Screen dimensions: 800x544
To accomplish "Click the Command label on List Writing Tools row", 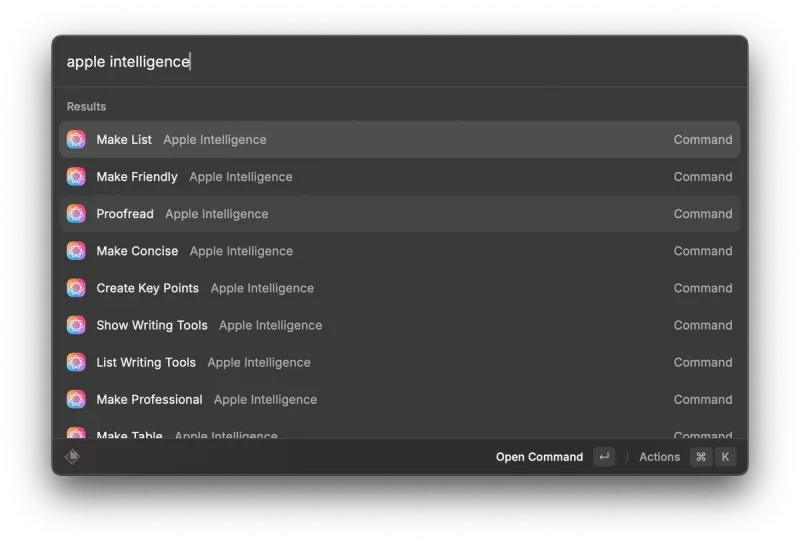I will pyautogui.click(x=703, y=362).
